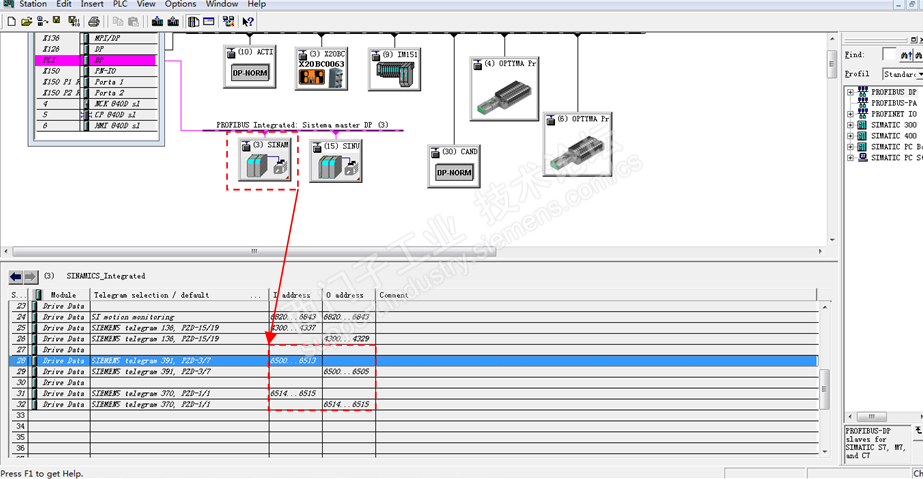This screenshot has height=479, width=923.
Task: Open the PLC menu
Action: (120, 4)
